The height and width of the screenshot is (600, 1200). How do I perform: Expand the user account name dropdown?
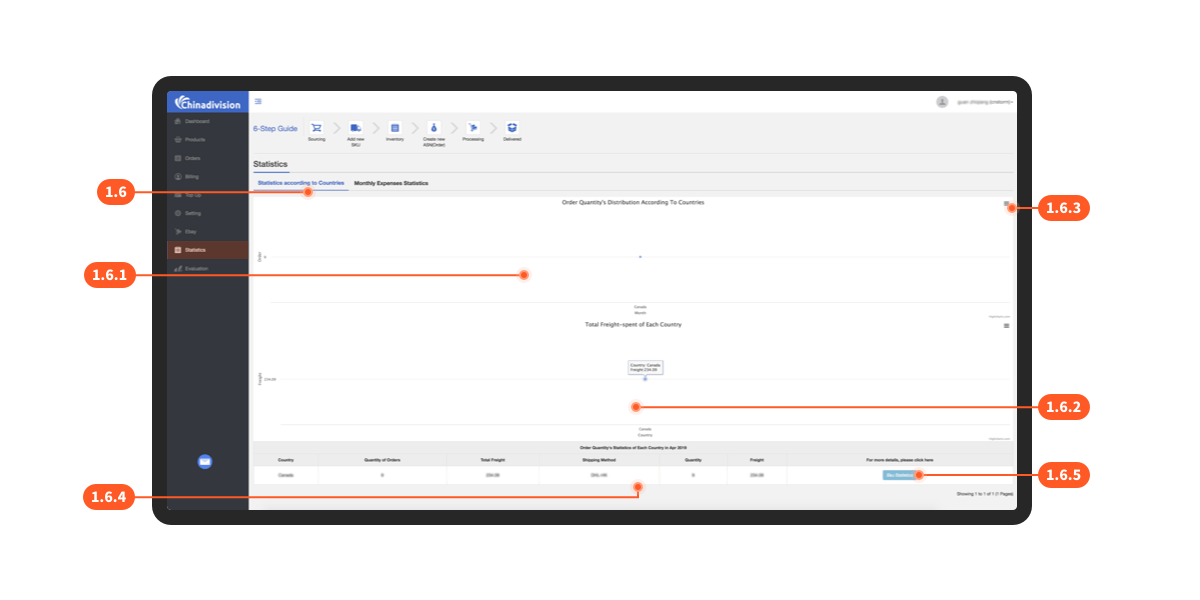985,102
